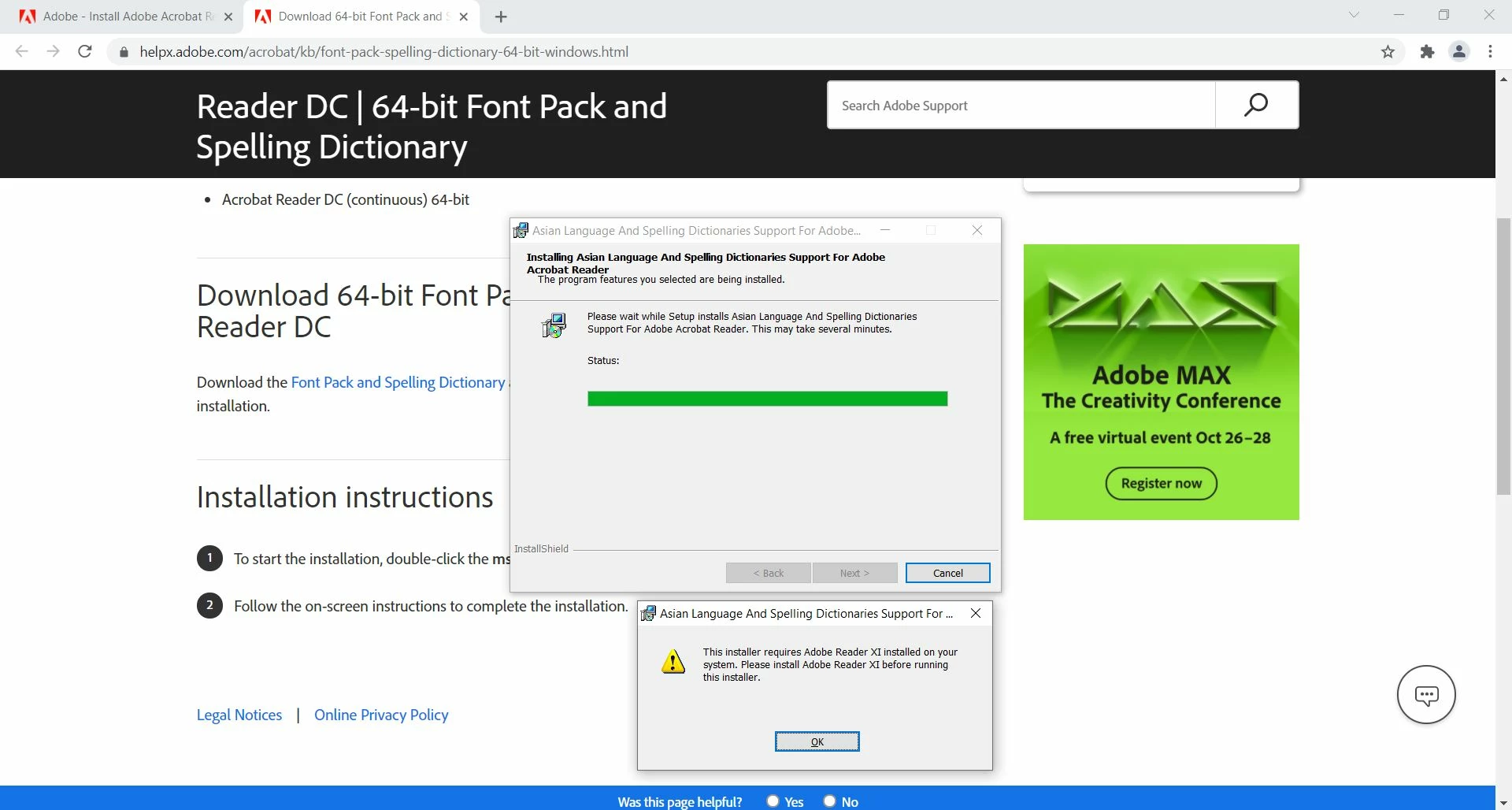This screenshot has width=1512, height=810.
Task: Click the installer icon beside Please wait text
Action: pyautogui.click(x=554, y=325)
